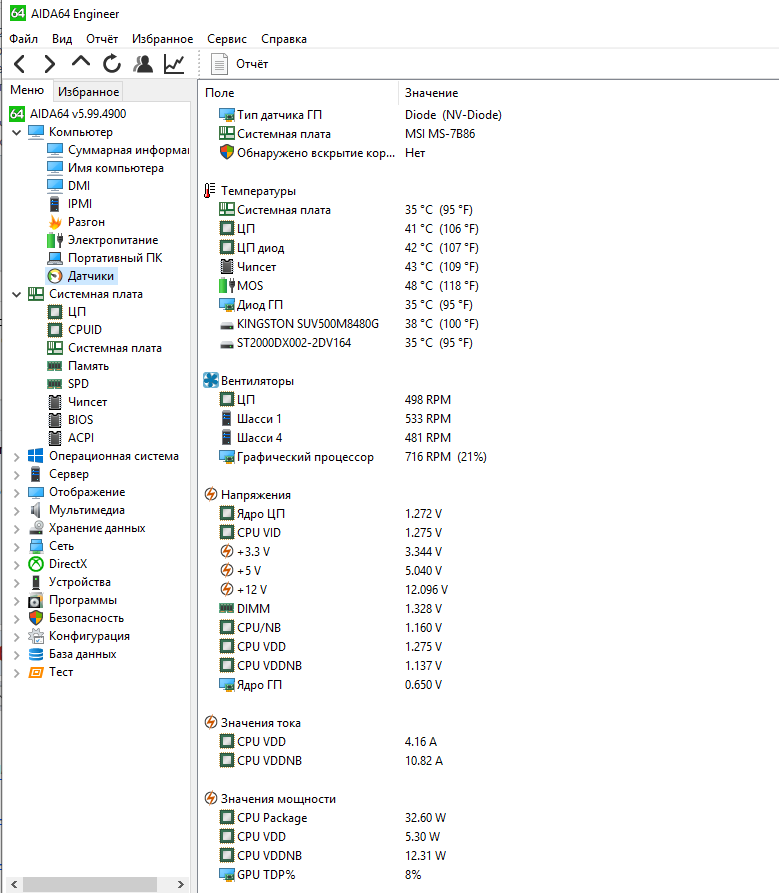Open the user profile toolbar icon
779x893 pixels.
(143, 64)
